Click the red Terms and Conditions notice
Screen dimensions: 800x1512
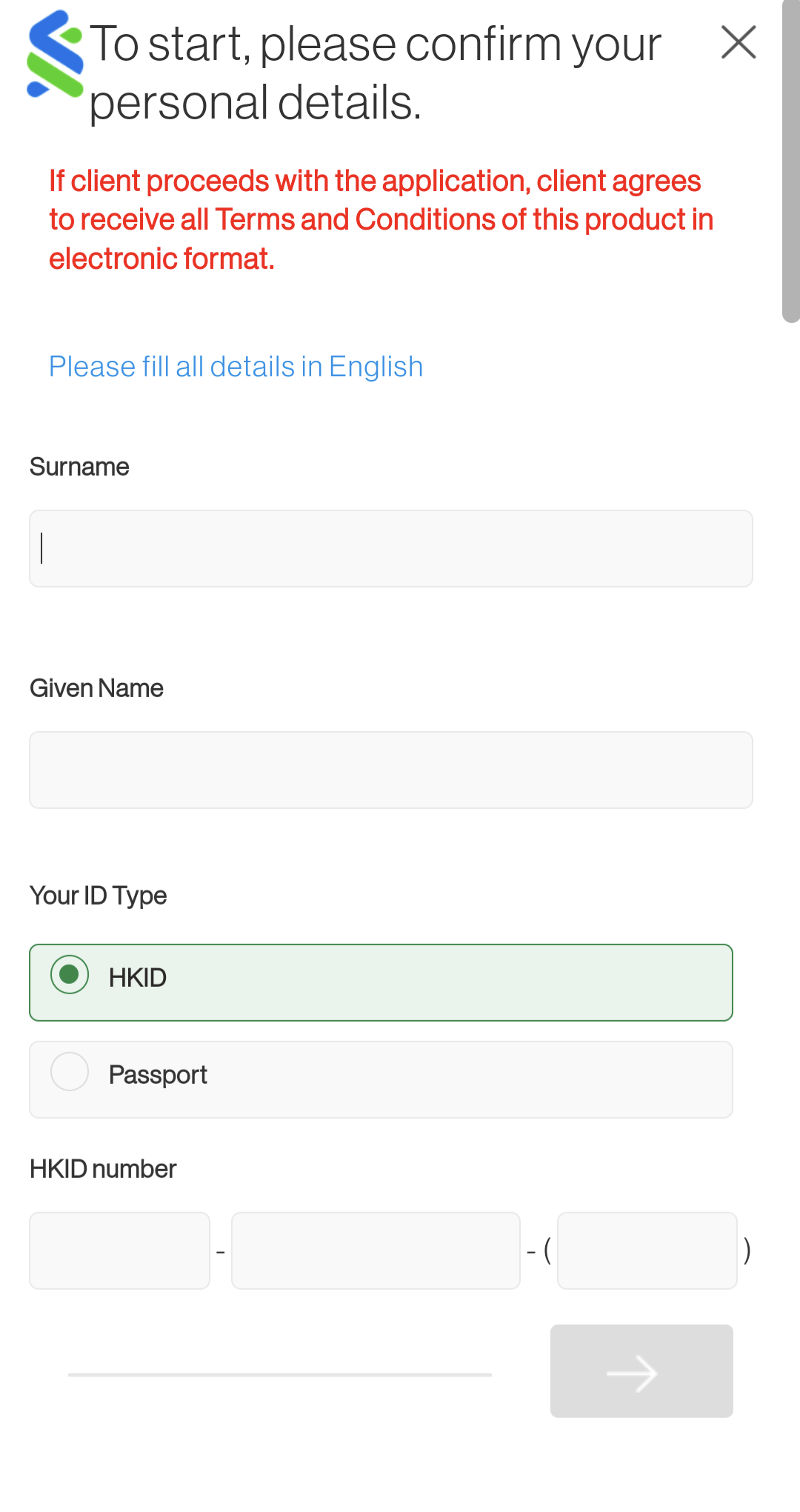coord(381,220)
